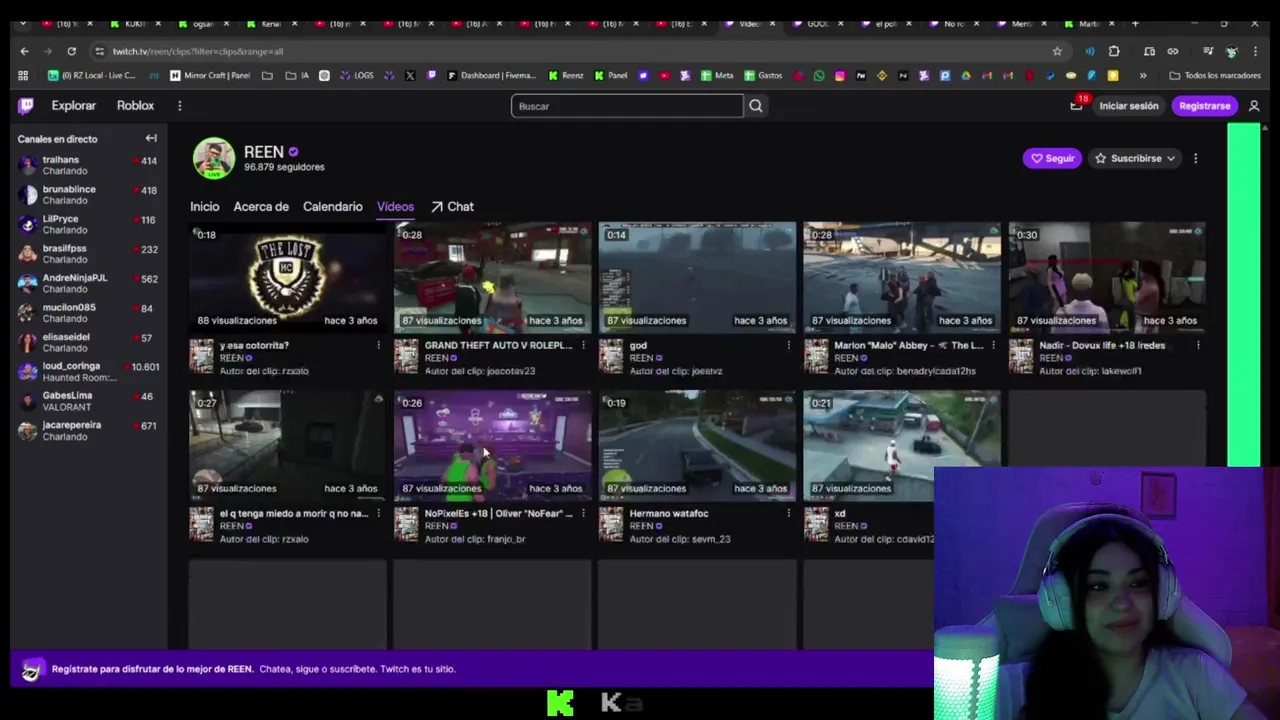Open brunablince live channel in sidebar

point(87,194)
